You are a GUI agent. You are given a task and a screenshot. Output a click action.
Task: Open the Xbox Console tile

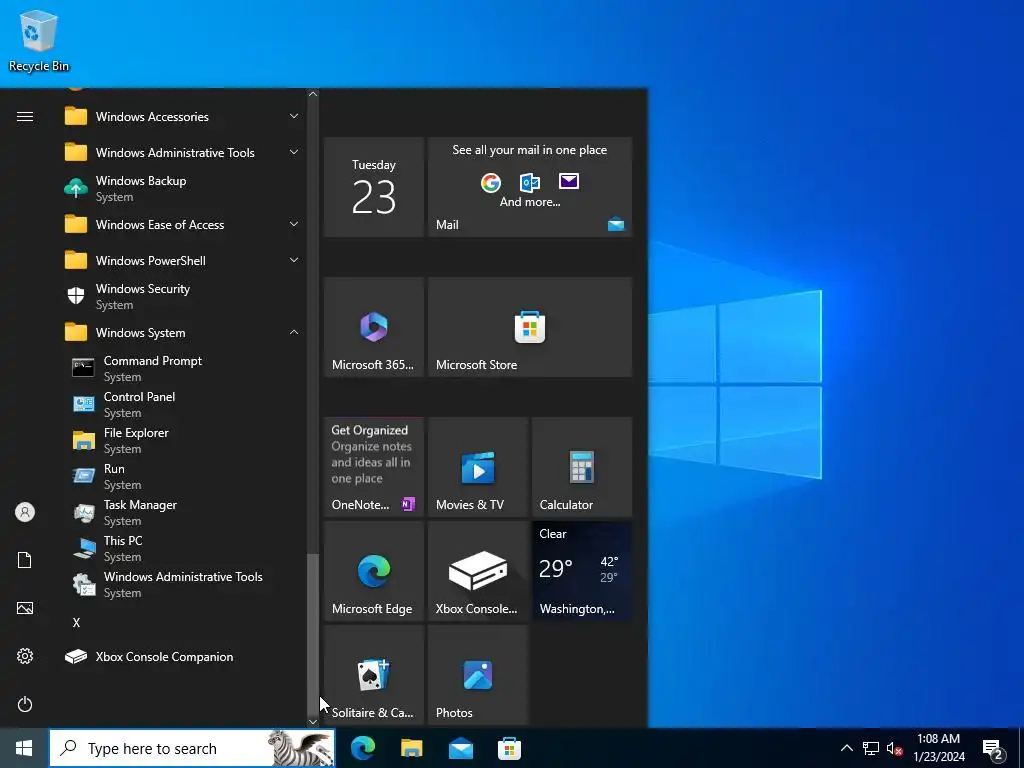pyautogui.click(x=477, y=571)
